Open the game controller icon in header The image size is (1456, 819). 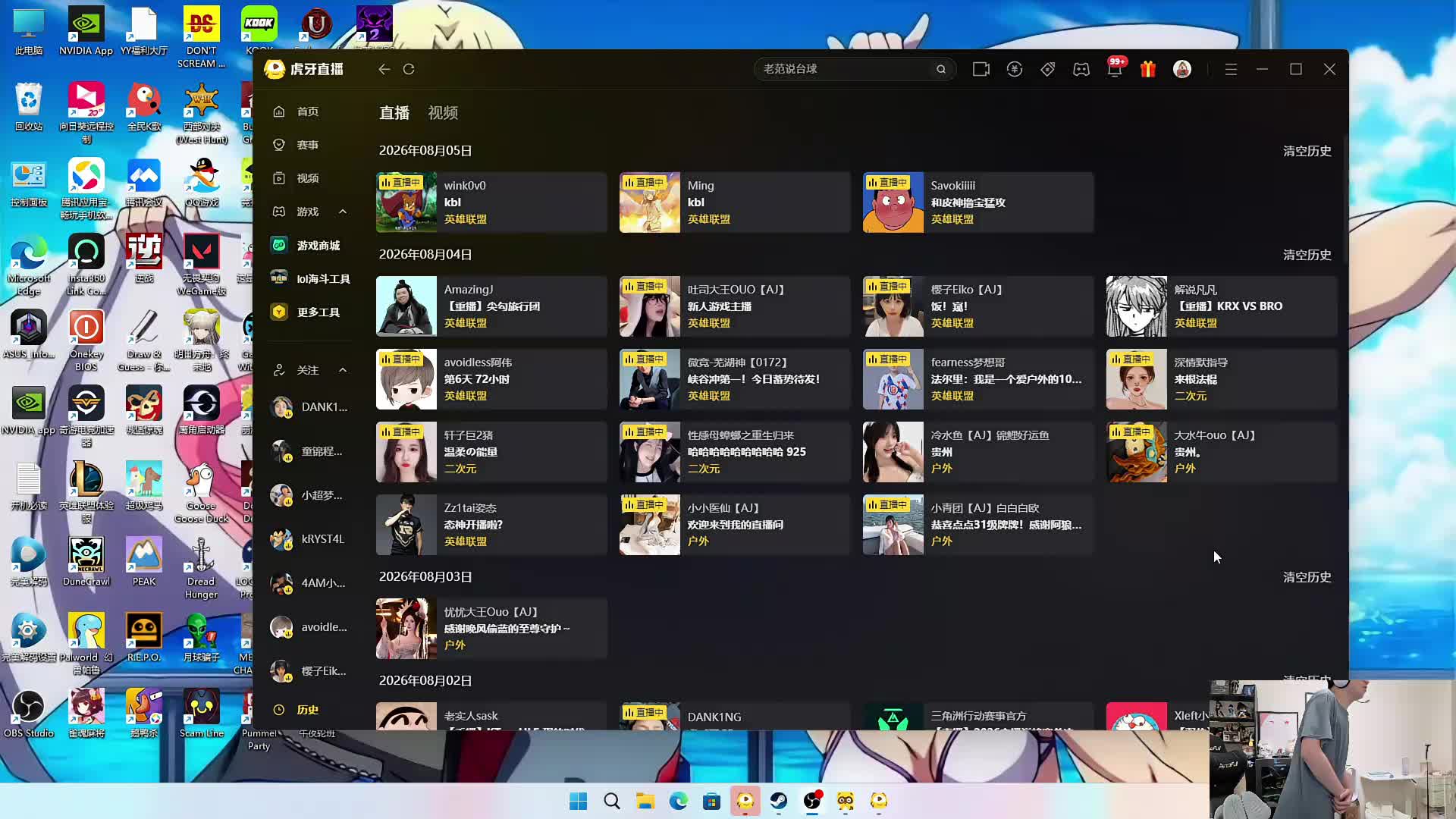pos(1081,69)
